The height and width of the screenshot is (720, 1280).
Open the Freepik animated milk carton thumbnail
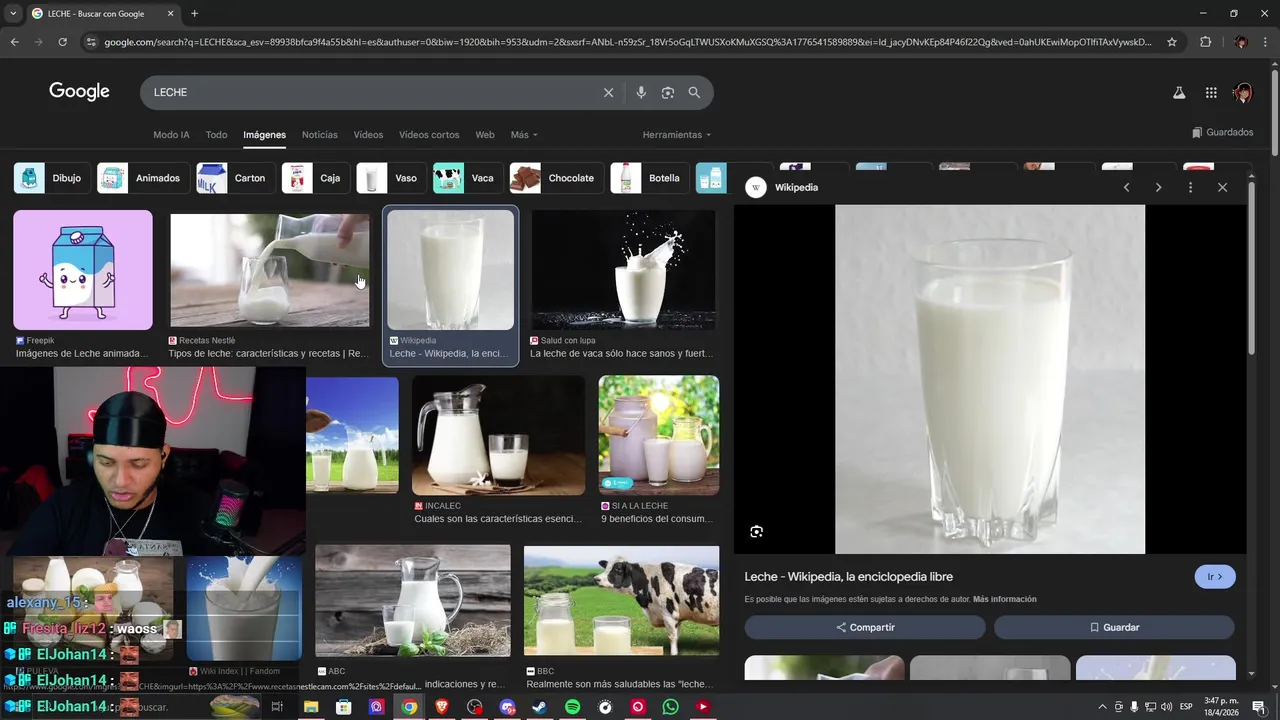[x=83, y=270]
